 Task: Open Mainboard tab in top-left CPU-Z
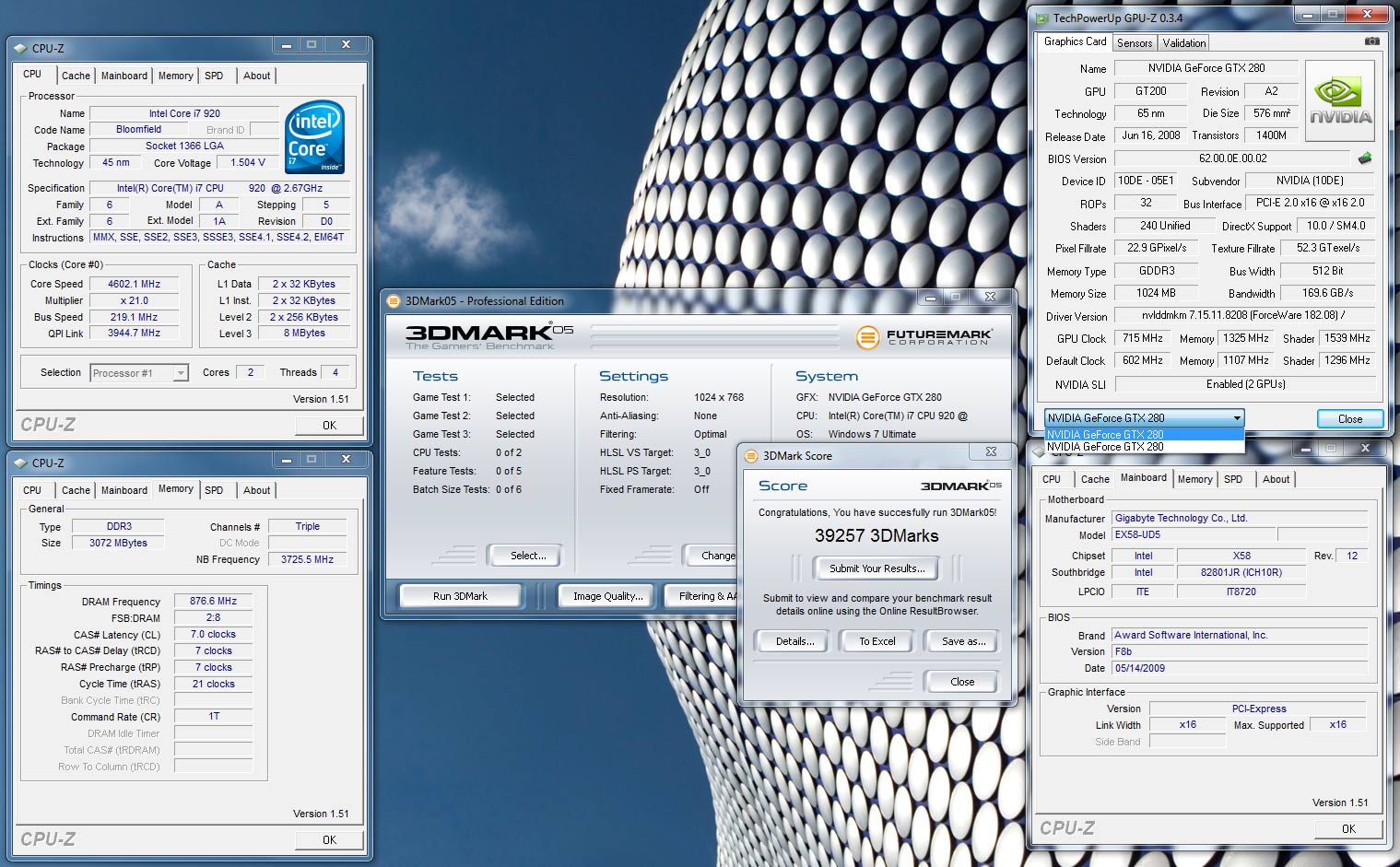click(124, 76)
